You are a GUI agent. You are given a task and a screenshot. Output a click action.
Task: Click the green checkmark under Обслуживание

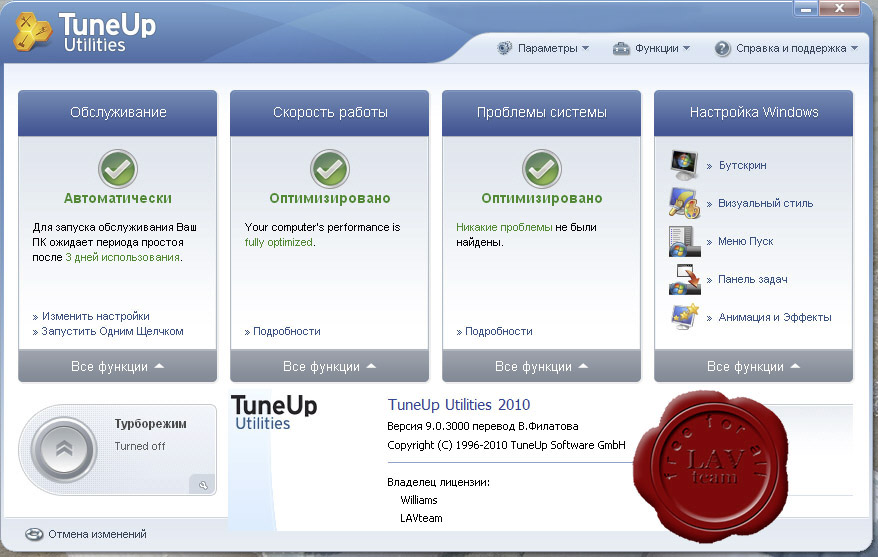point(118,168)
